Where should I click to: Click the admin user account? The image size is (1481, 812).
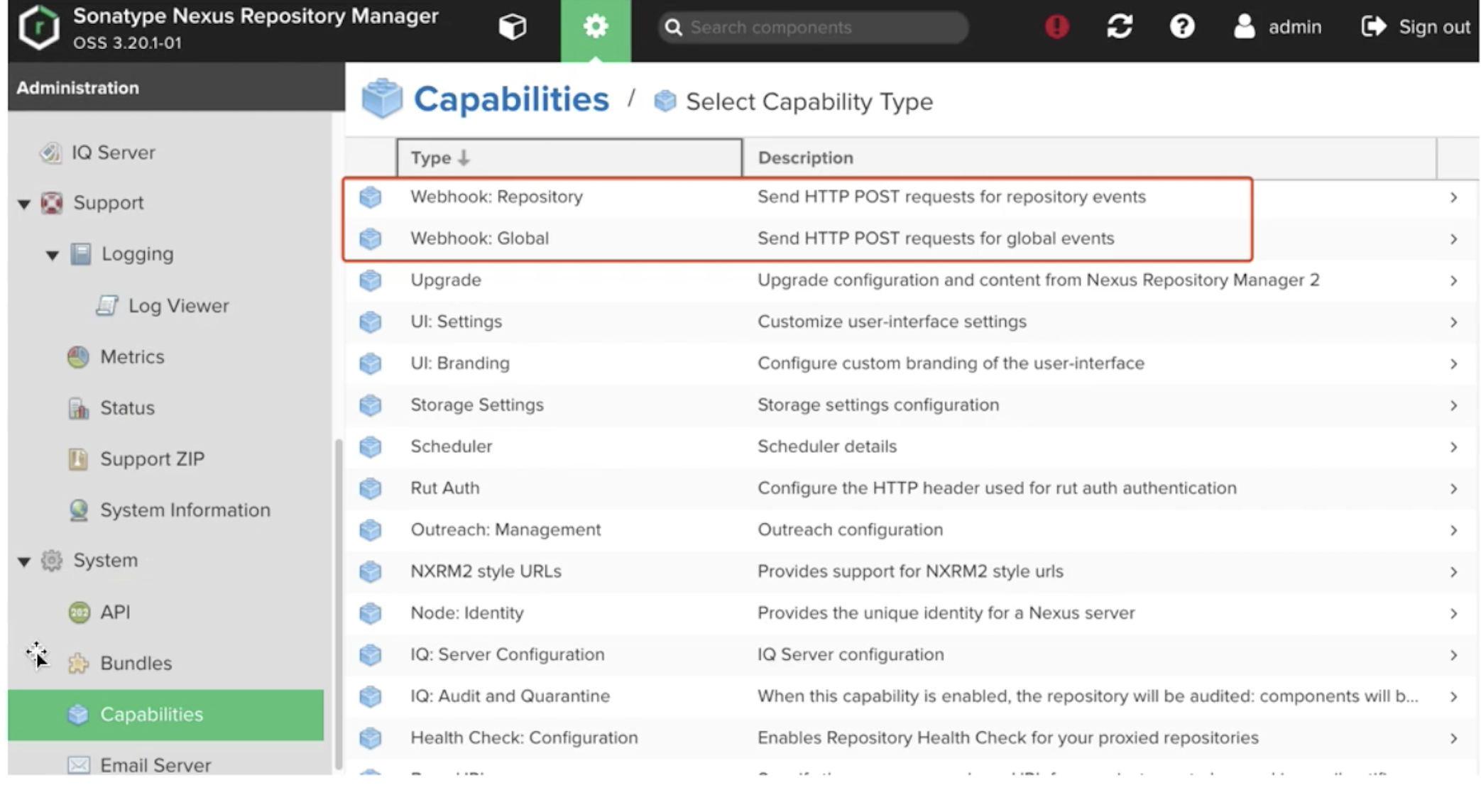pyautogui.click(x=1277, y=27)
